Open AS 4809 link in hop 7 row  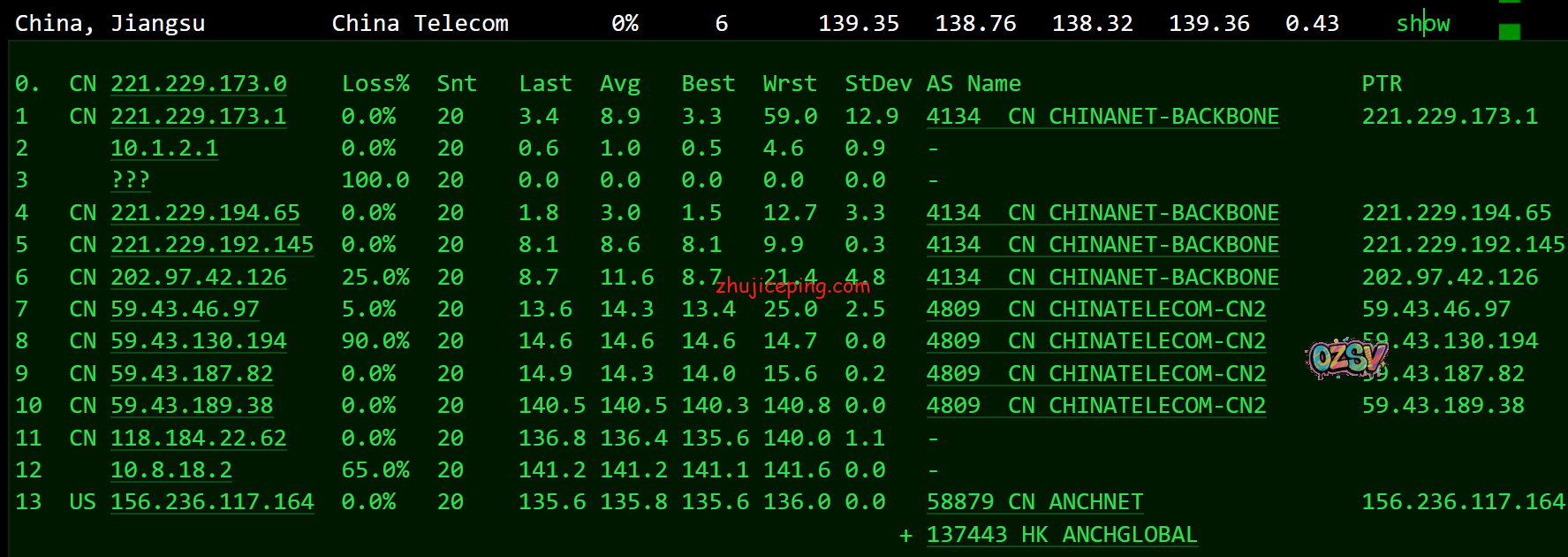(953, 309)
